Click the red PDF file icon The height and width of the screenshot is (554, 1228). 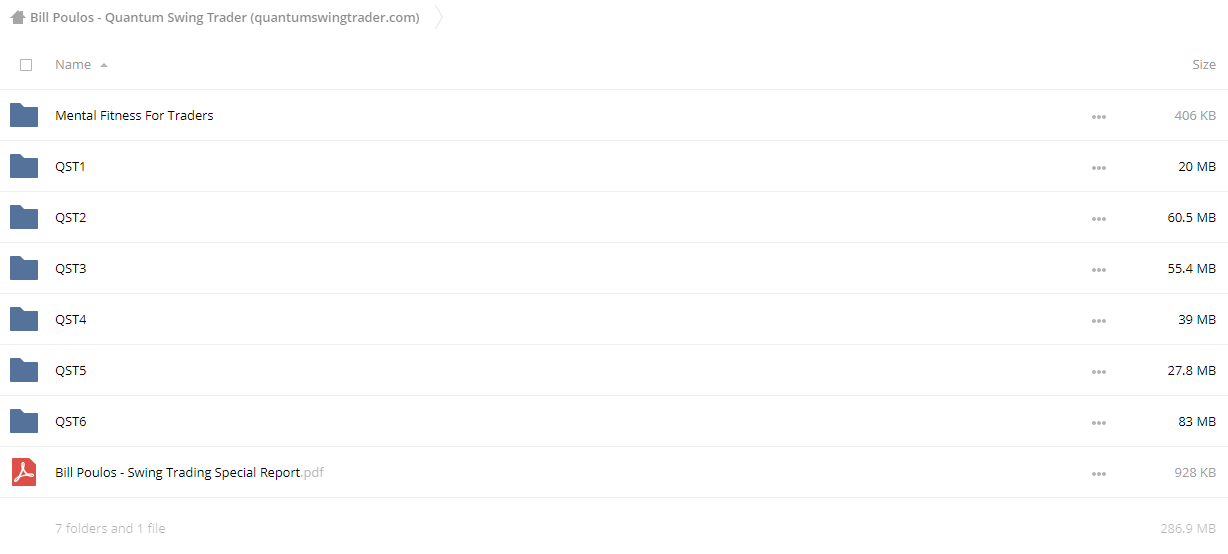[x=24, y=472]
